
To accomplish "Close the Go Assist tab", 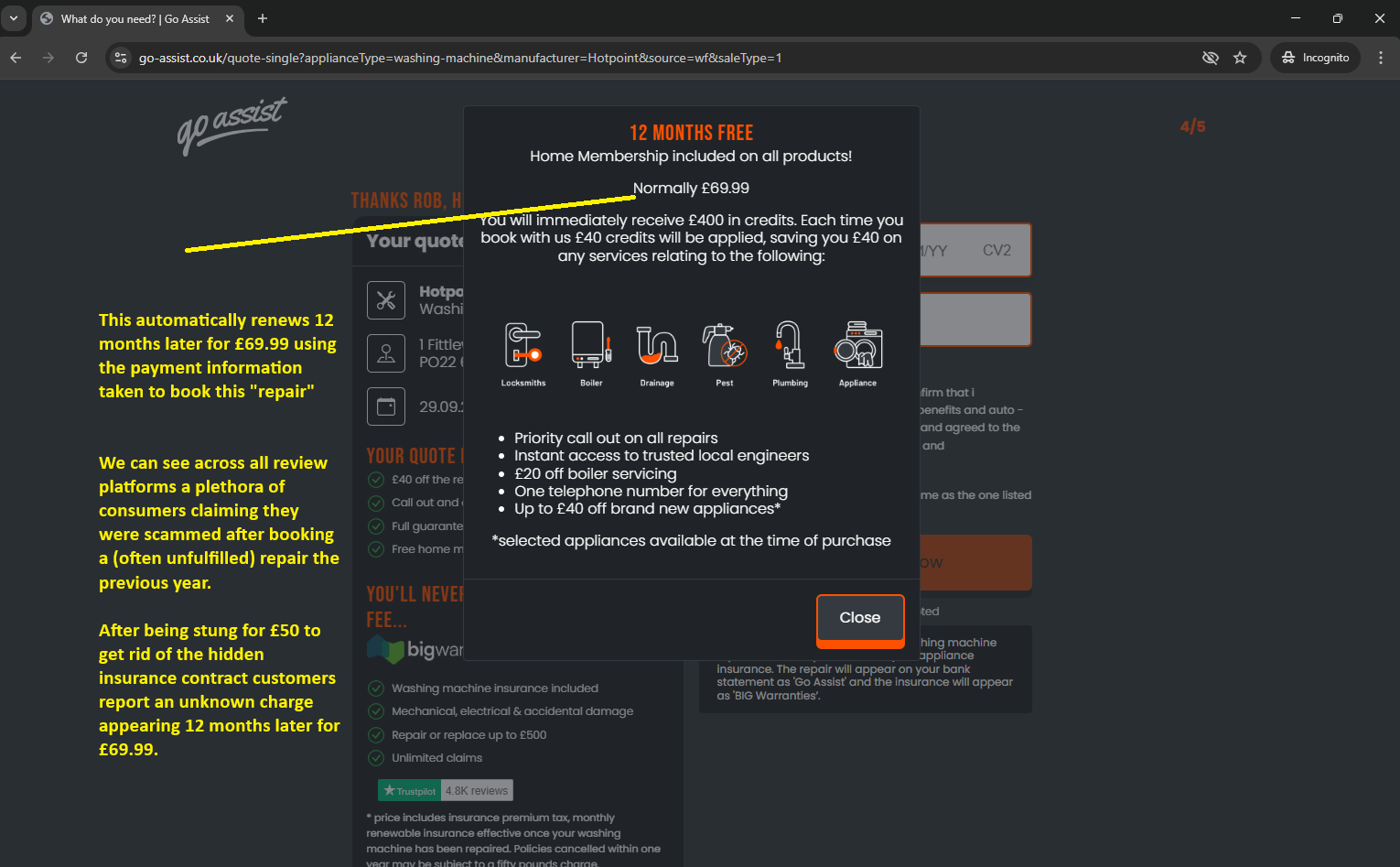I will [230, 18].
